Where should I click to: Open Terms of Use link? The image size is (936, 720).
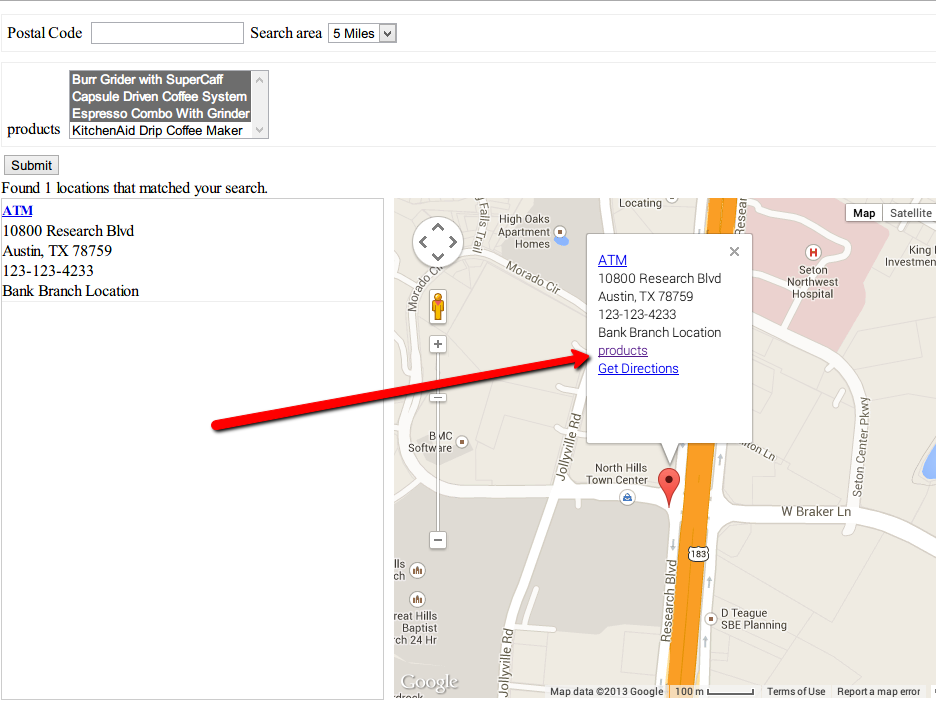point(796,691)
